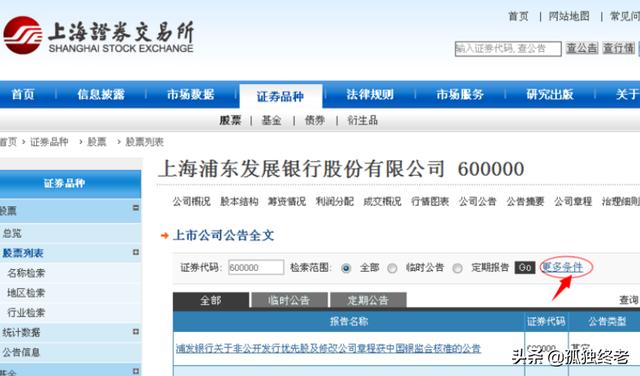Image resolution: width=640 pixels, height=376 pixels.
Task: Open the 市场数据 navigation menu
Action: click(x=191, y=95)
